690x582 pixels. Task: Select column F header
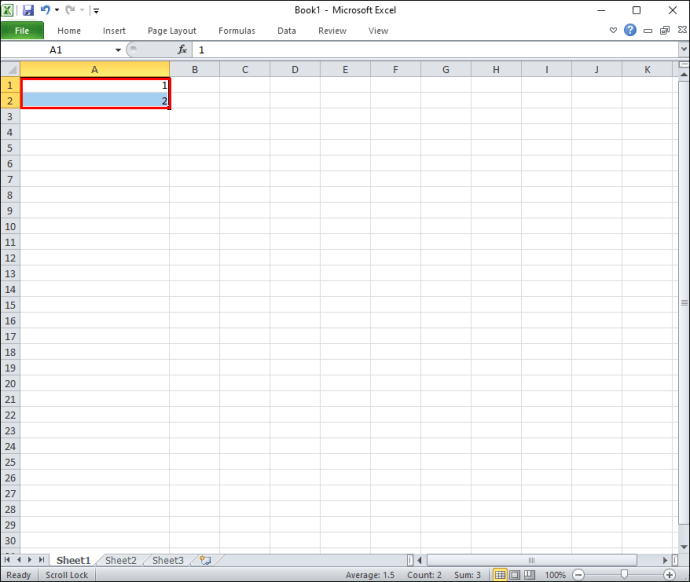tap(396, 70)
